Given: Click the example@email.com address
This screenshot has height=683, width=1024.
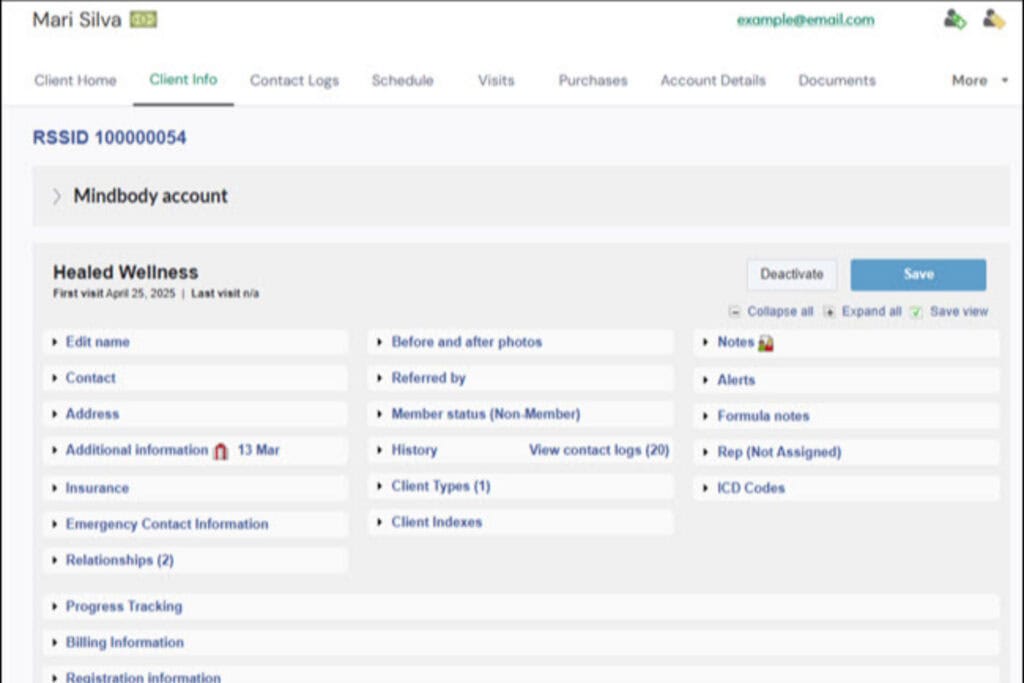Looking at the screenshot, I should click(x=805, y=20).
